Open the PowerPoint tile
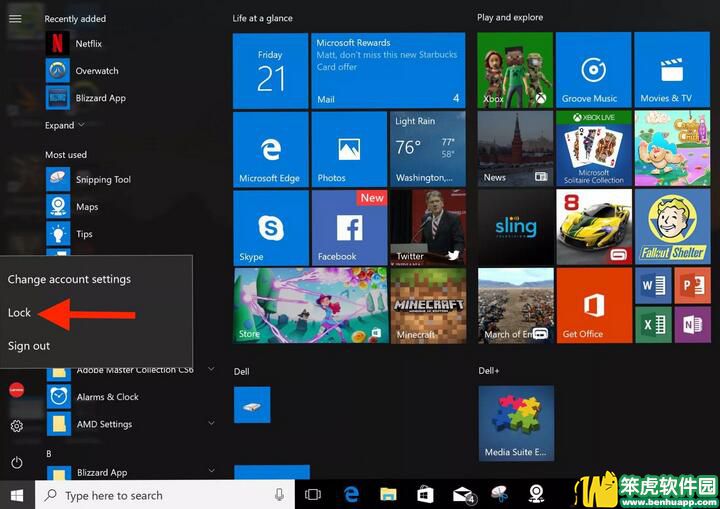The image size is (720, 509). [x=693, y=286]
